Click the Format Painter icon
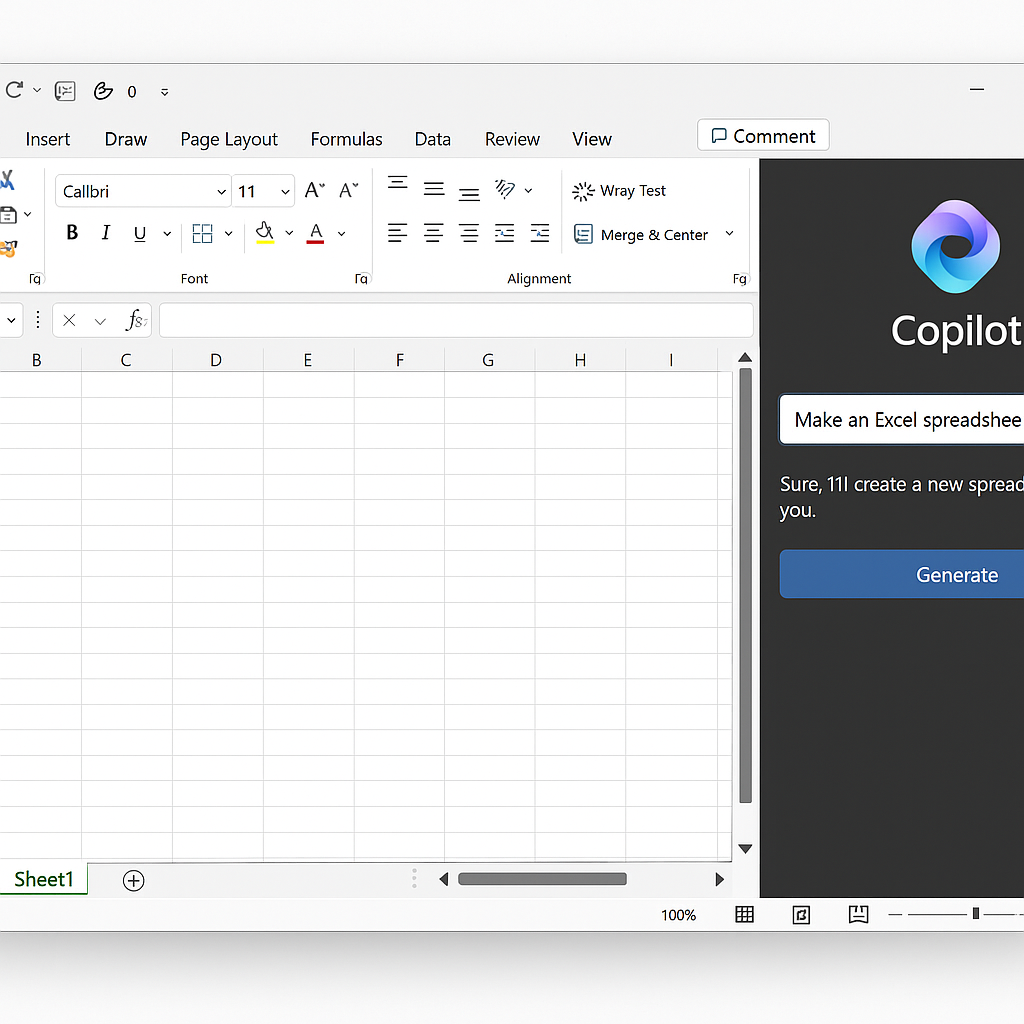 click(8, 249)
